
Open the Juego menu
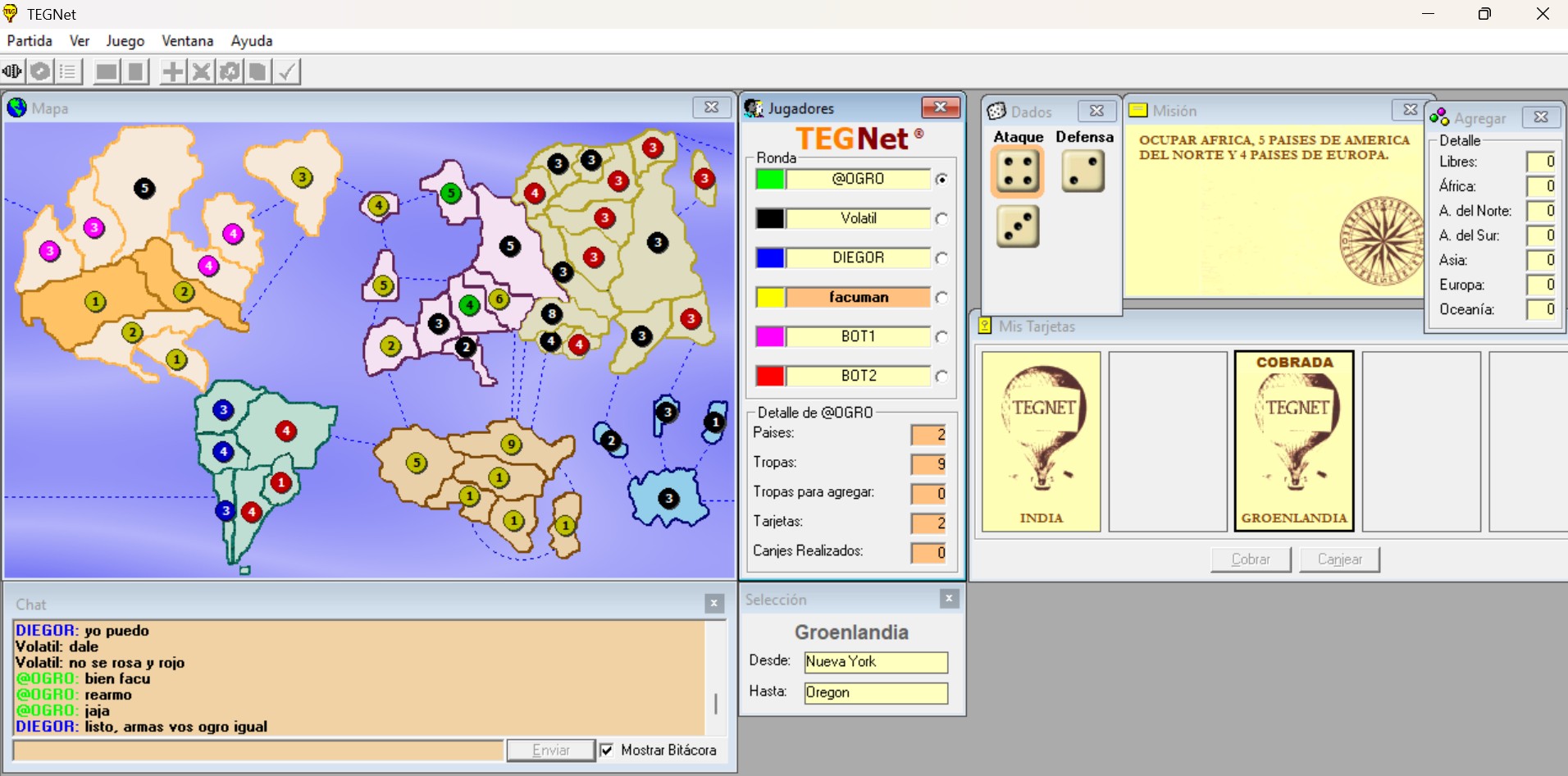pyautogui.click(x=125, y=40)
